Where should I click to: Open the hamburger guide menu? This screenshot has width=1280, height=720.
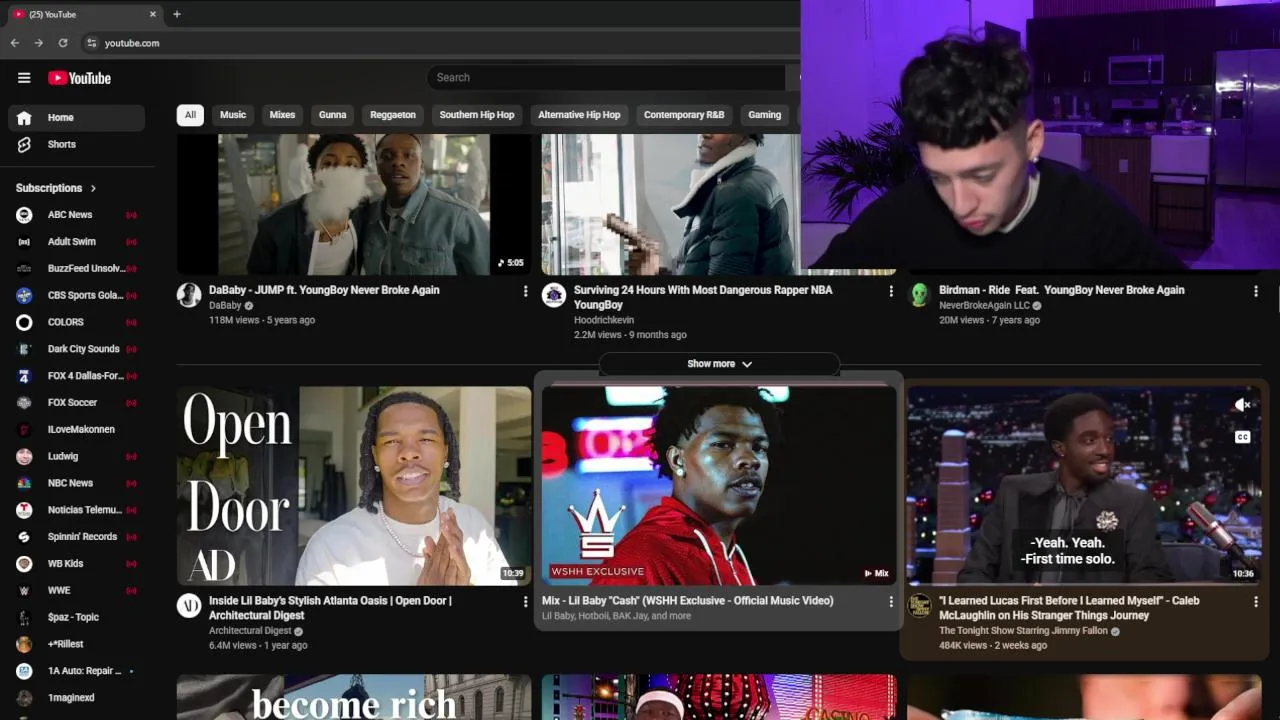pos(24,78)
